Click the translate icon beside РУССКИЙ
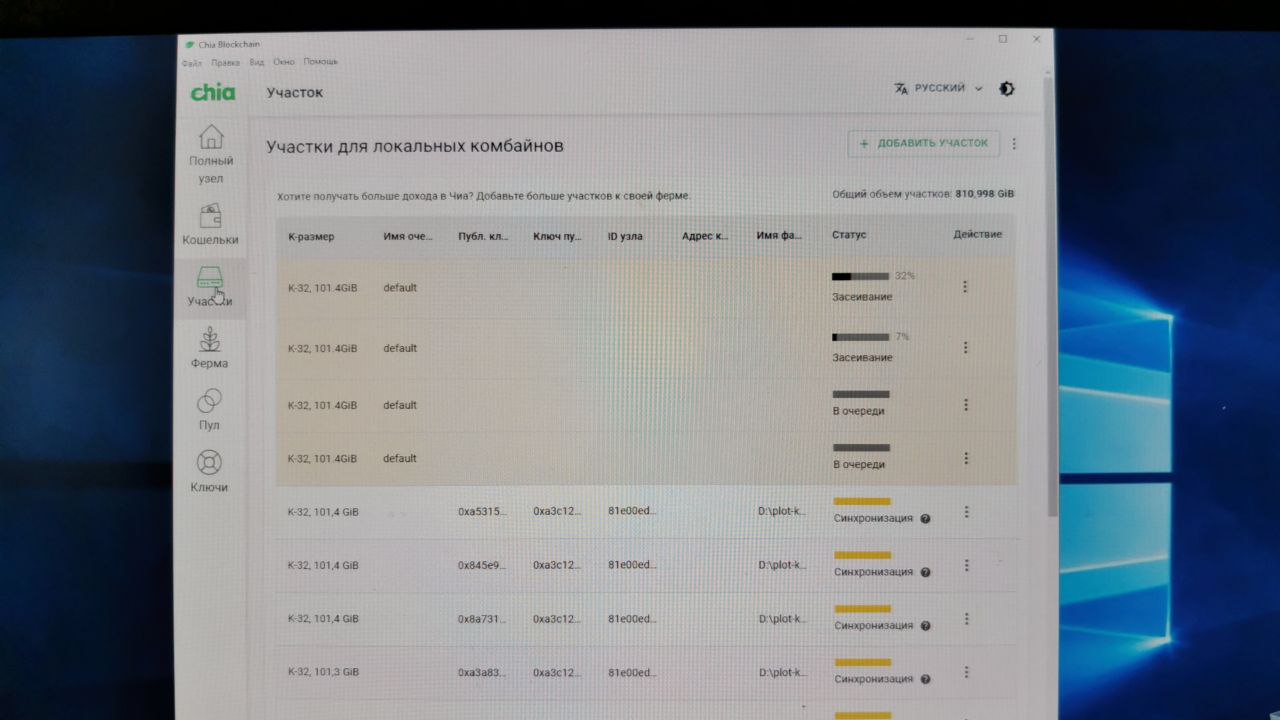 pyautogui.click(x=900, y=88)
